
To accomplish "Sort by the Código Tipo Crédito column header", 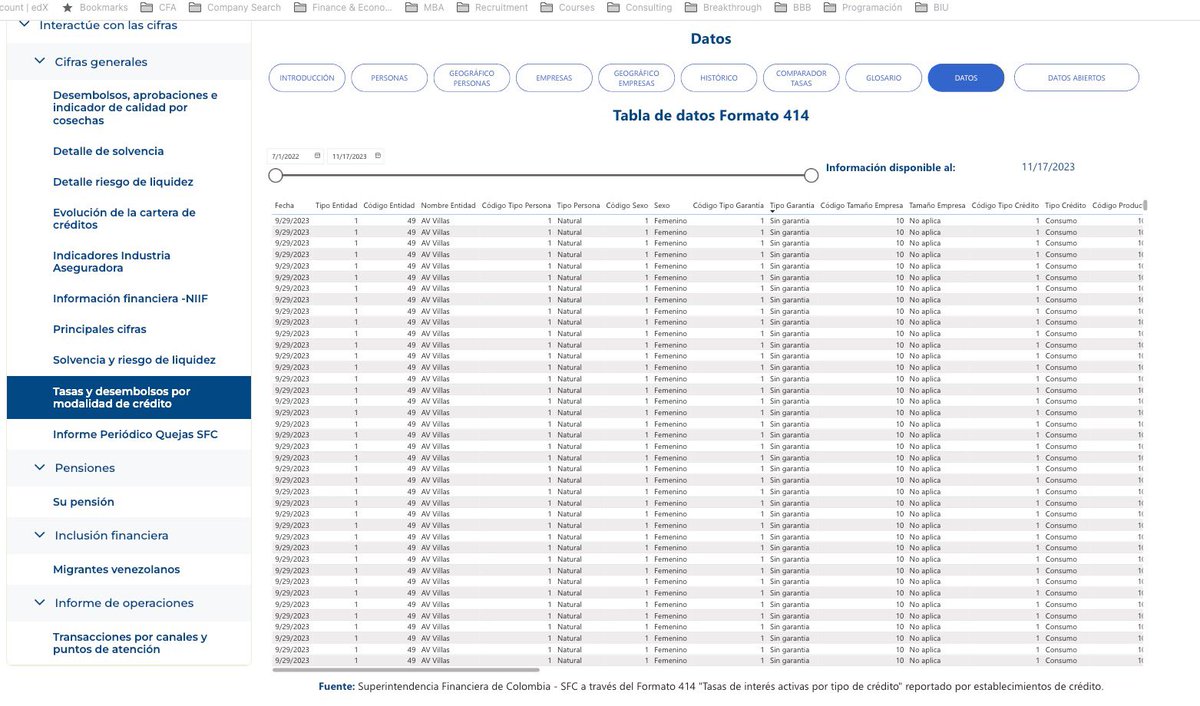I will [1005, 205].
